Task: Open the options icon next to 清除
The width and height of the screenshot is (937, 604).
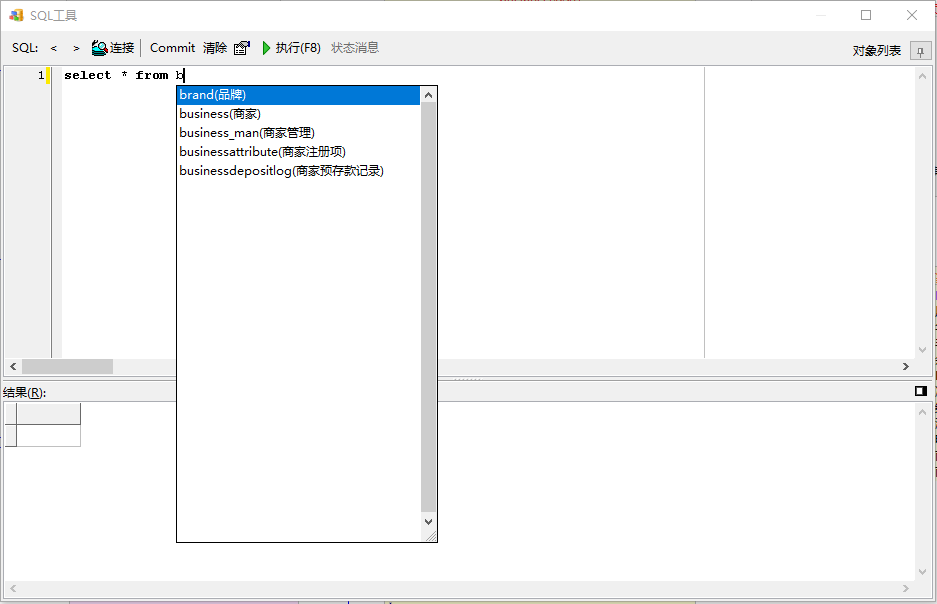Action: [241, 48]
